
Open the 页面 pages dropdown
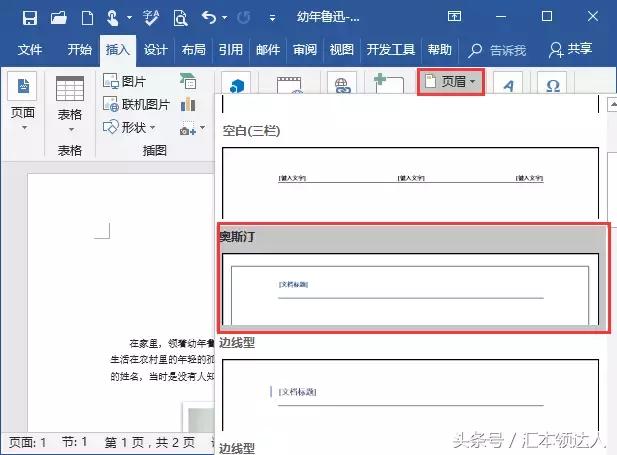point(23,102)
